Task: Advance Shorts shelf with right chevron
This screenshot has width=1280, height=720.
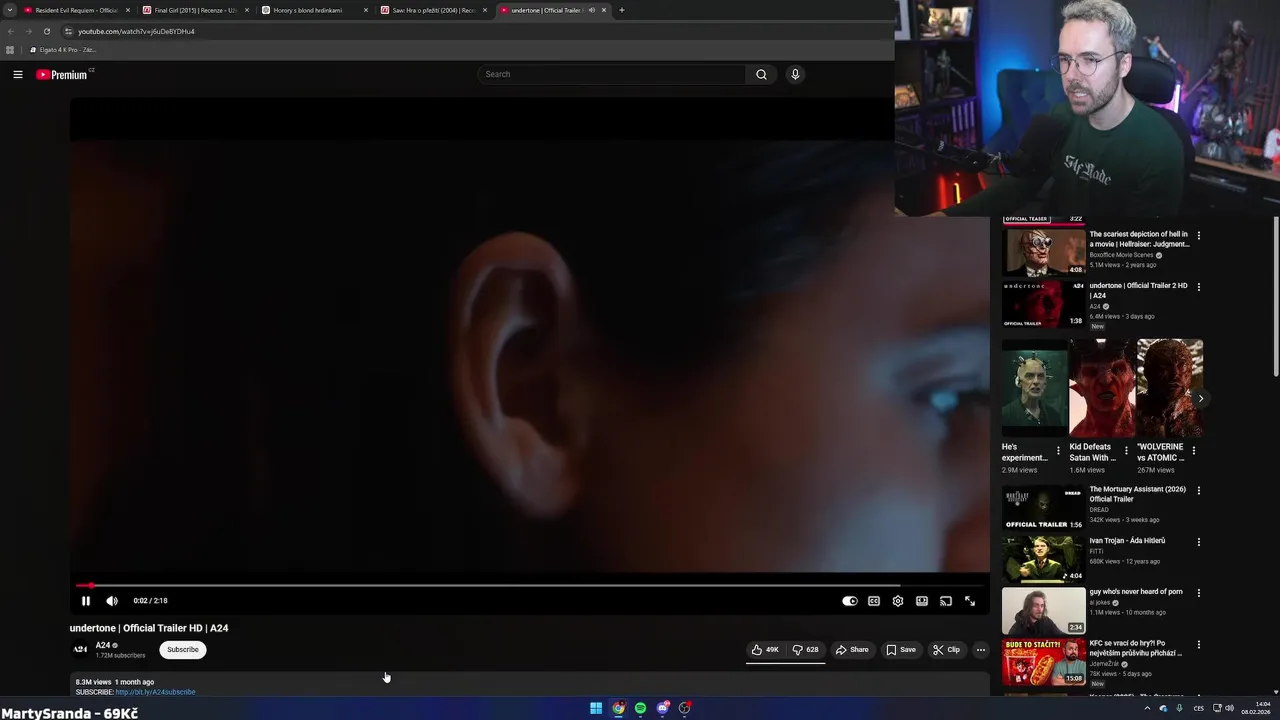Action: 1200,398
